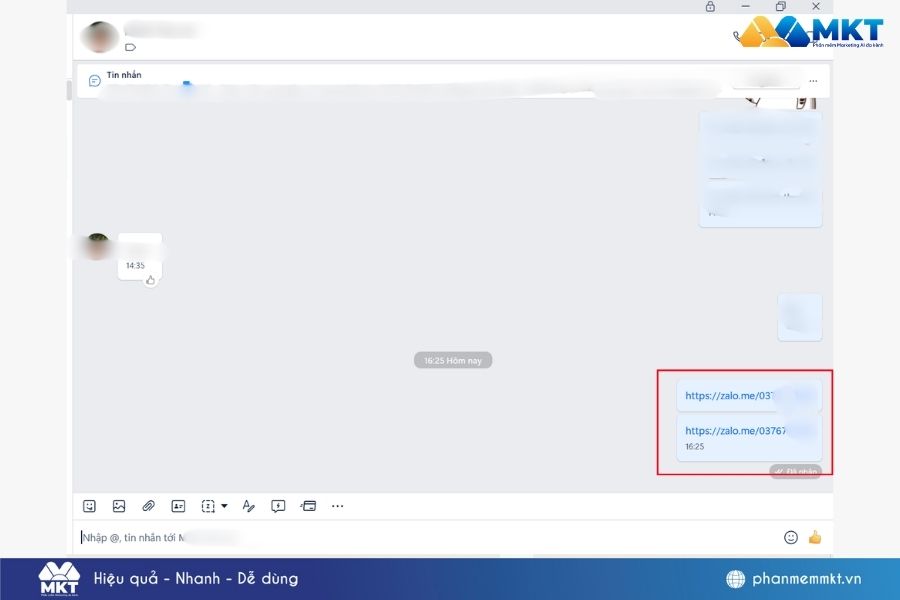Send an image using picture icon
Screen dimensions: 900x600
pyautogui.click(x=119, y=506)
